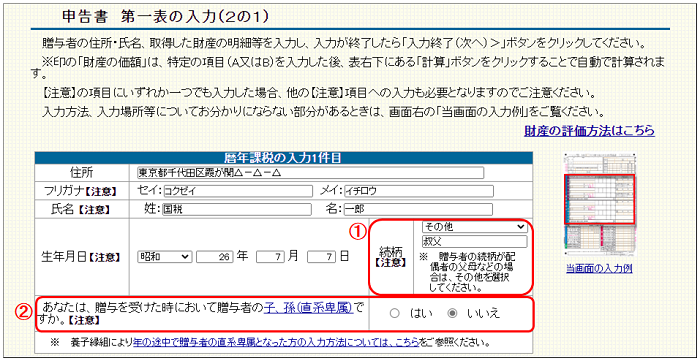Click the 姓 surname input field
This screenshot has width=700, height=361.
click(236, 209)
